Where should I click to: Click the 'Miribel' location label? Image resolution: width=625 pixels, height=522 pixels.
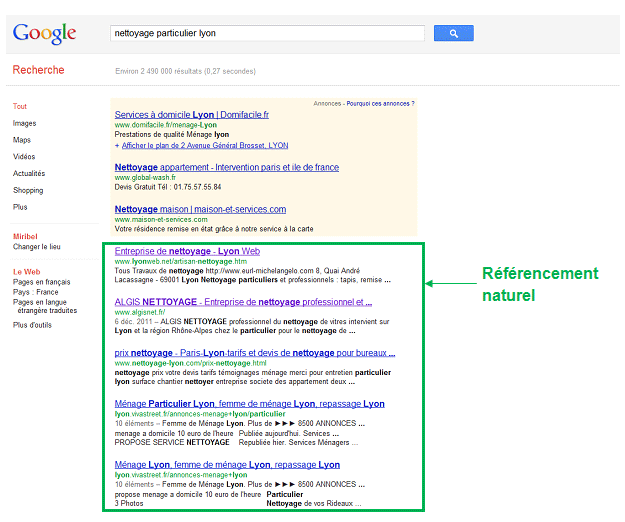coord(25,237)
